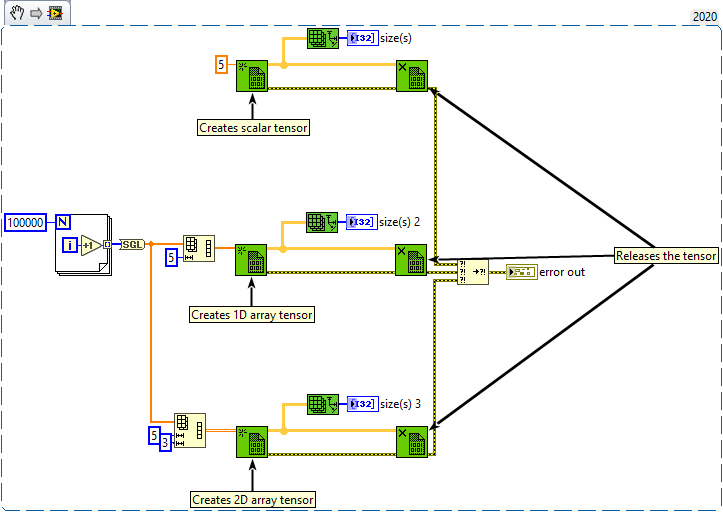Click the For Loop N count terminal
The image size is (723, 512).
63,222
